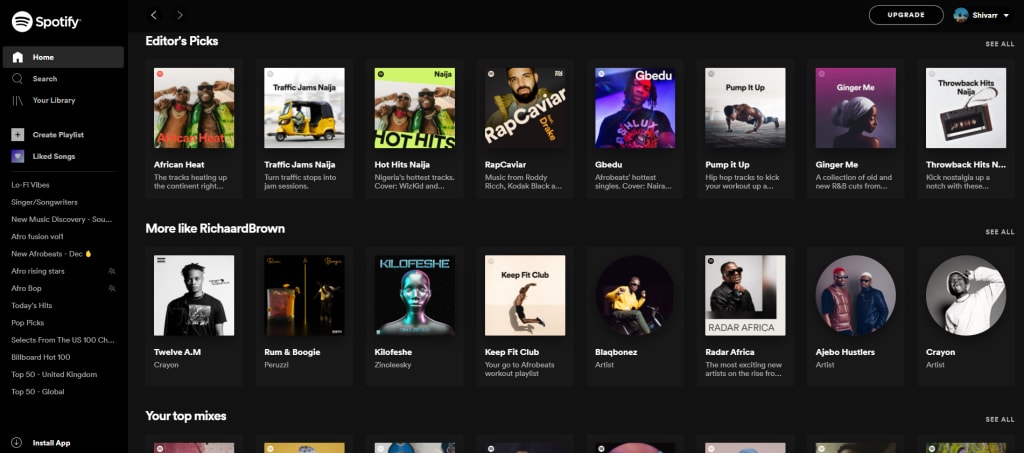
Task: Open Crayon artist round picture
Action: pos(966,295)
